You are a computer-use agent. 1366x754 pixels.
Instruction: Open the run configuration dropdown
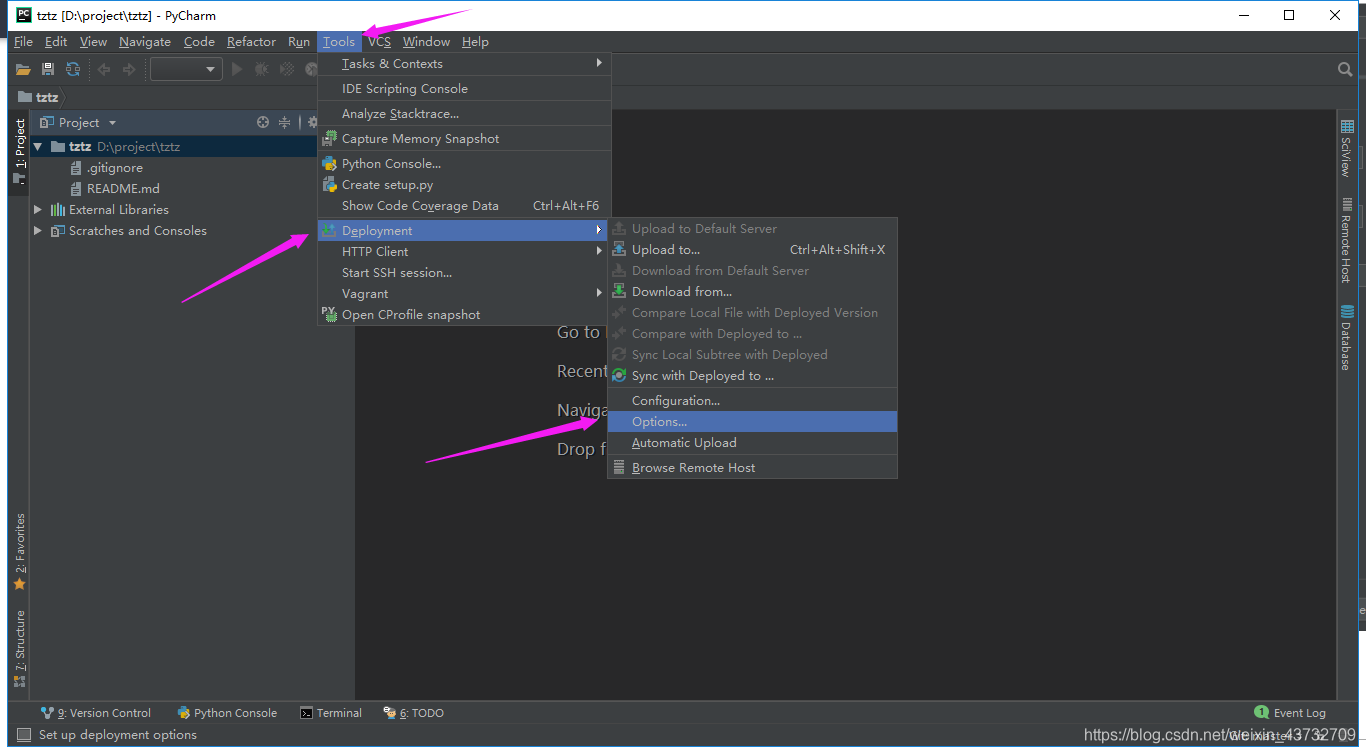[186, 69]
